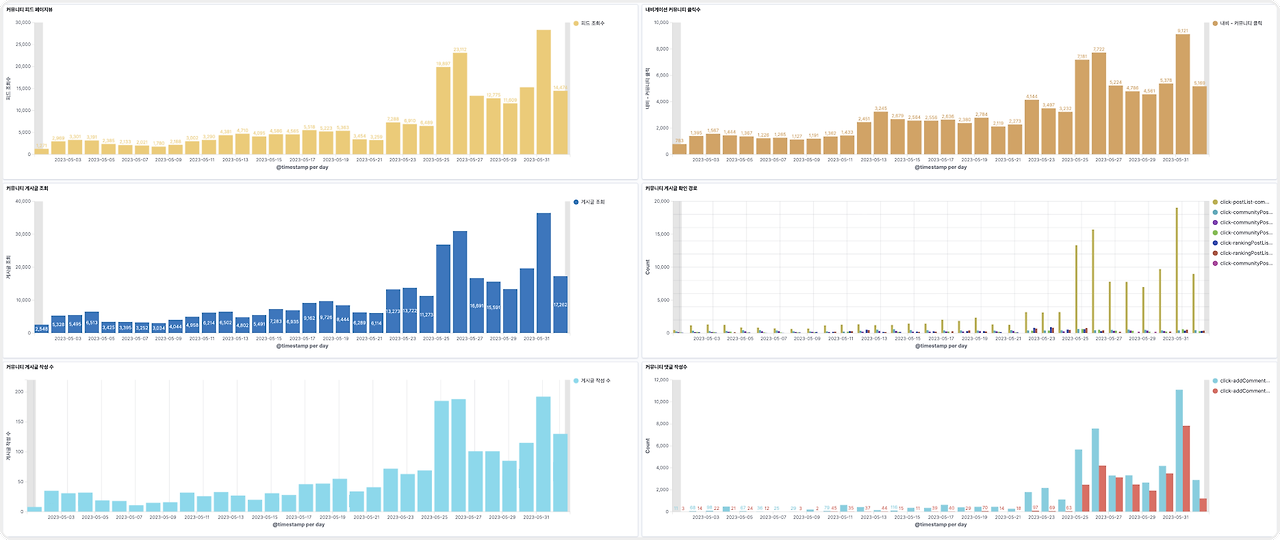Open the 커뮤니티 피드 페이지뷰 panel title

pos(30,8)
